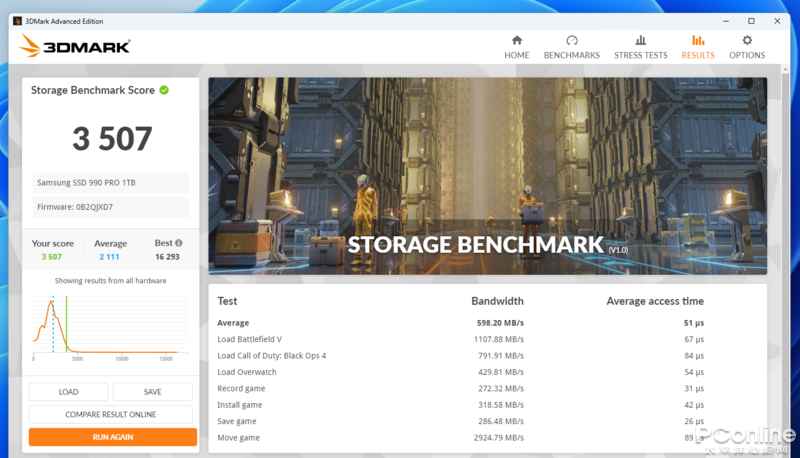Click Load Call of Duty: Black Ops 4 row
The width and height of the screenshot is (800, 458).
[x=461, y=355]
